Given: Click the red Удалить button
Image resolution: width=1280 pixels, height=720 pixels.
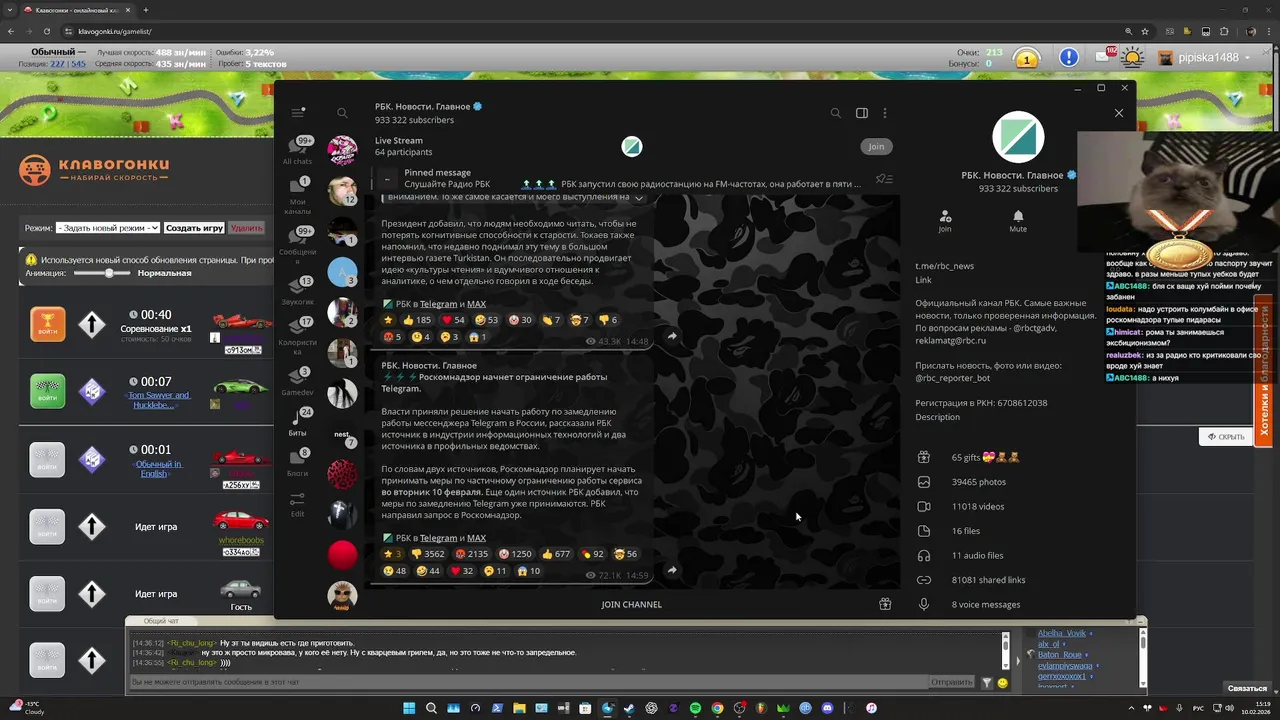Looking at the screenshot, I should tap(246, 228).
